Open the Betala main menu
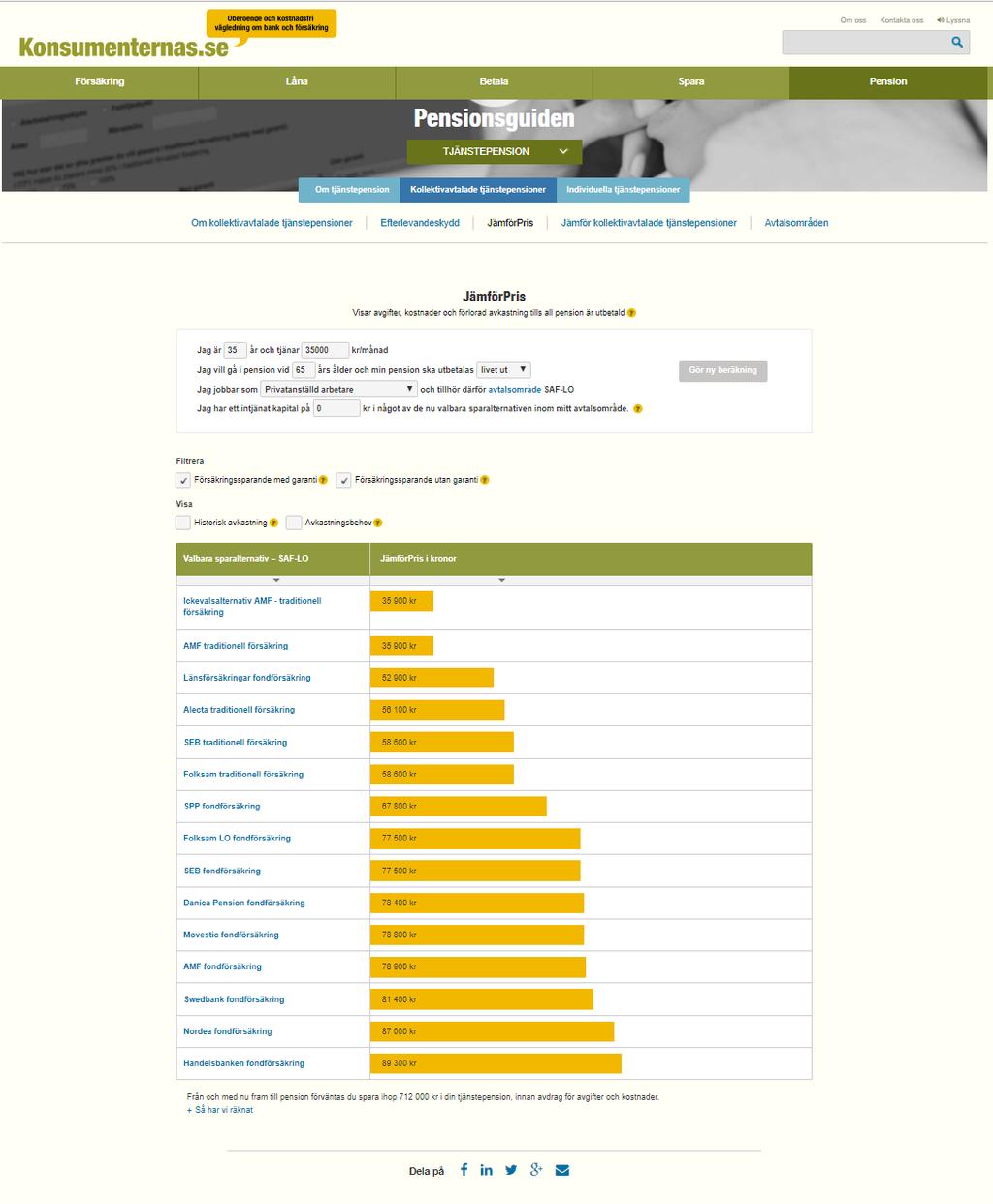 click(494, 82)
